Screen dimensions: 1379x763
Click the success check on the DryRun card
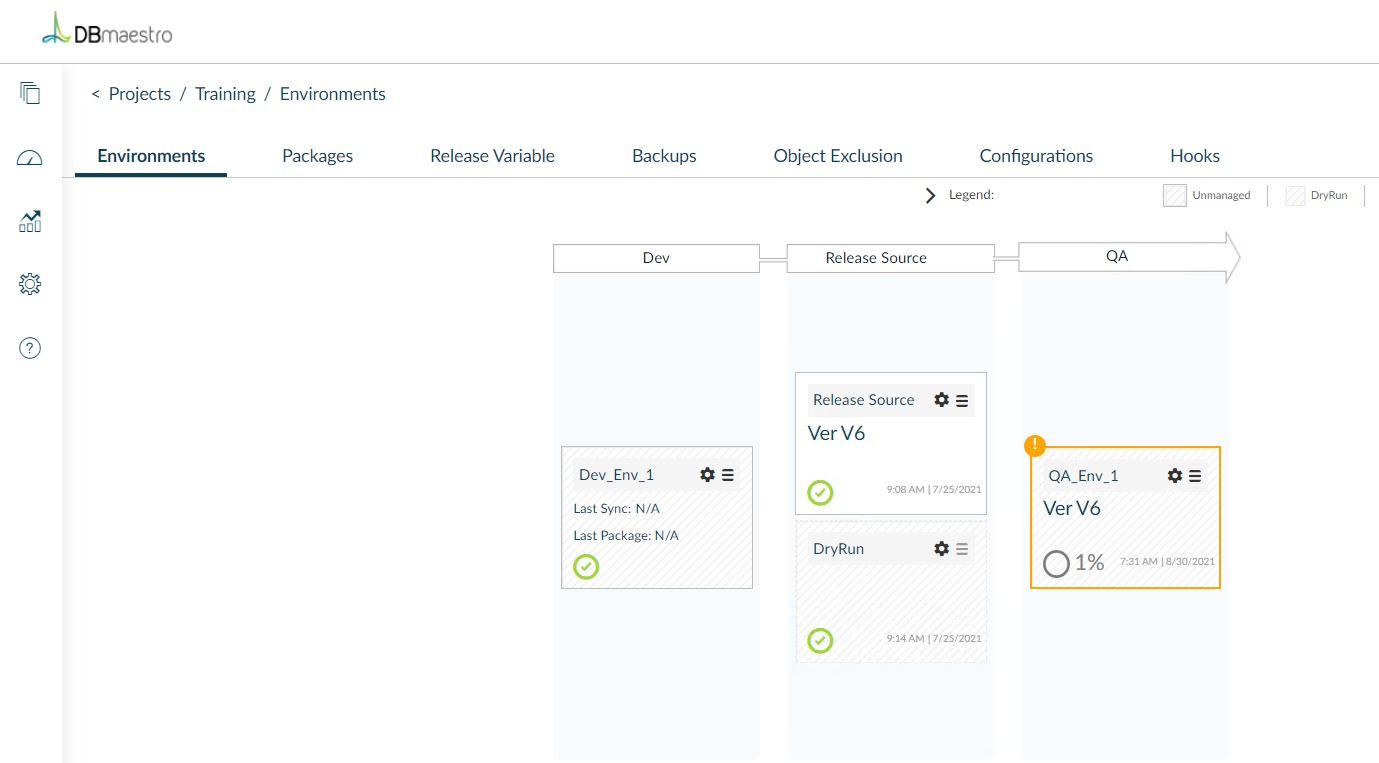[820, 640]
